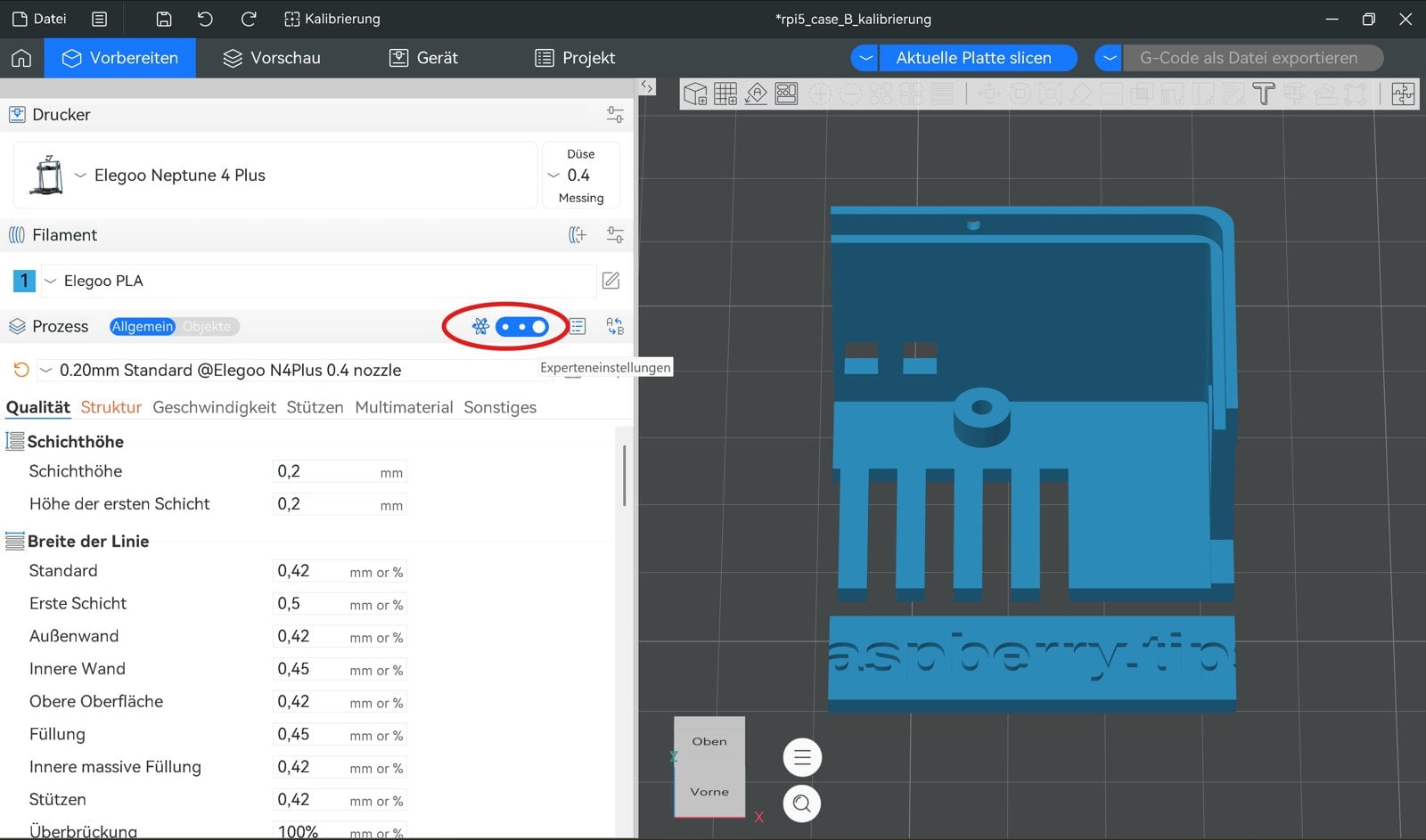Edit the Elegoo PLA filament preset
This screenshot has width=1426, height=840.
611,281
